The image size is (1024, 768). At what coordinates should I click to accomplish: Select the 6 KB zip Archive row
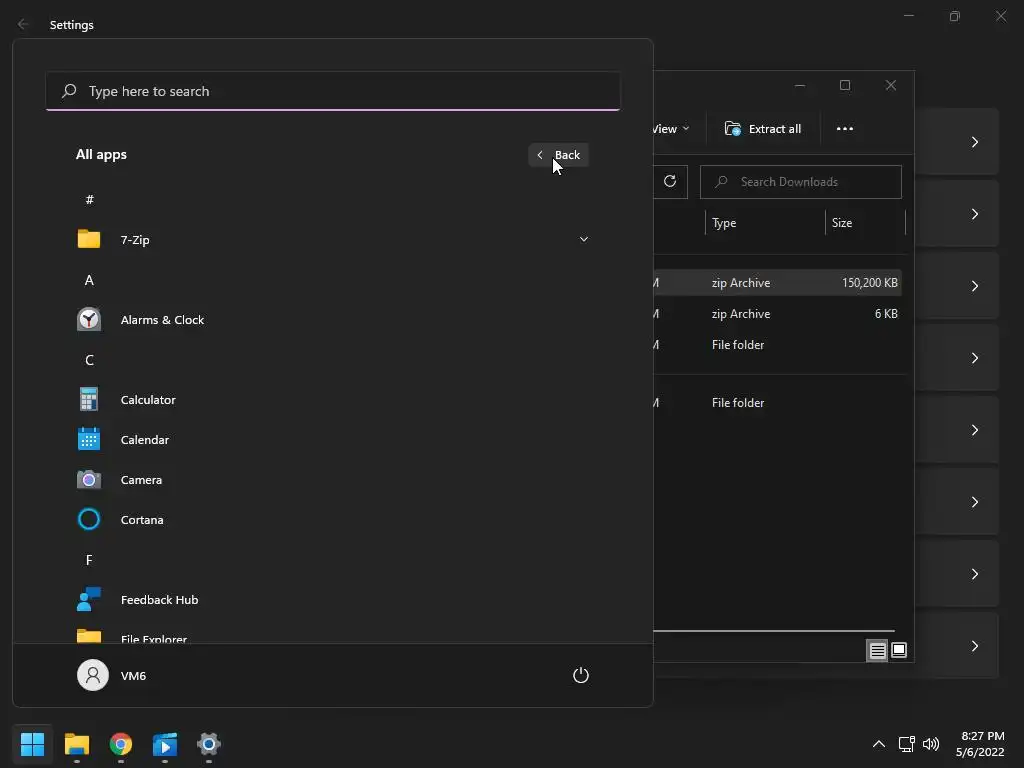click(x=778, y=314)
